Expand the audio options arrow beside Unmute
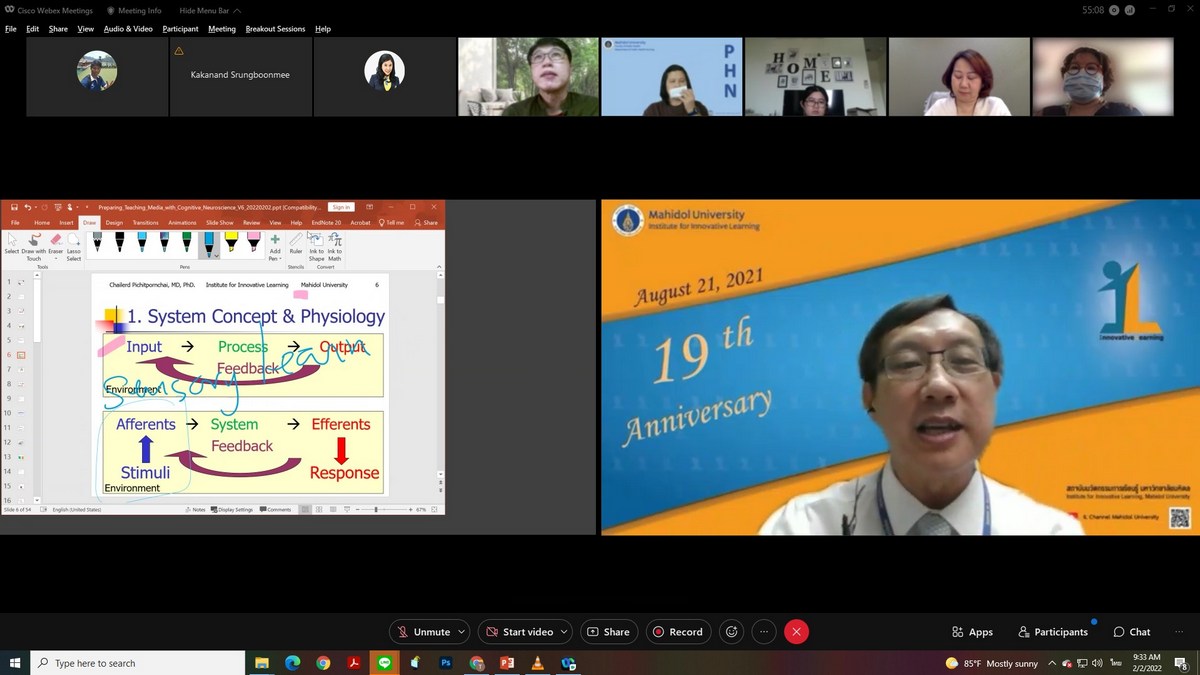The image size is (1200, 675). 461,632
